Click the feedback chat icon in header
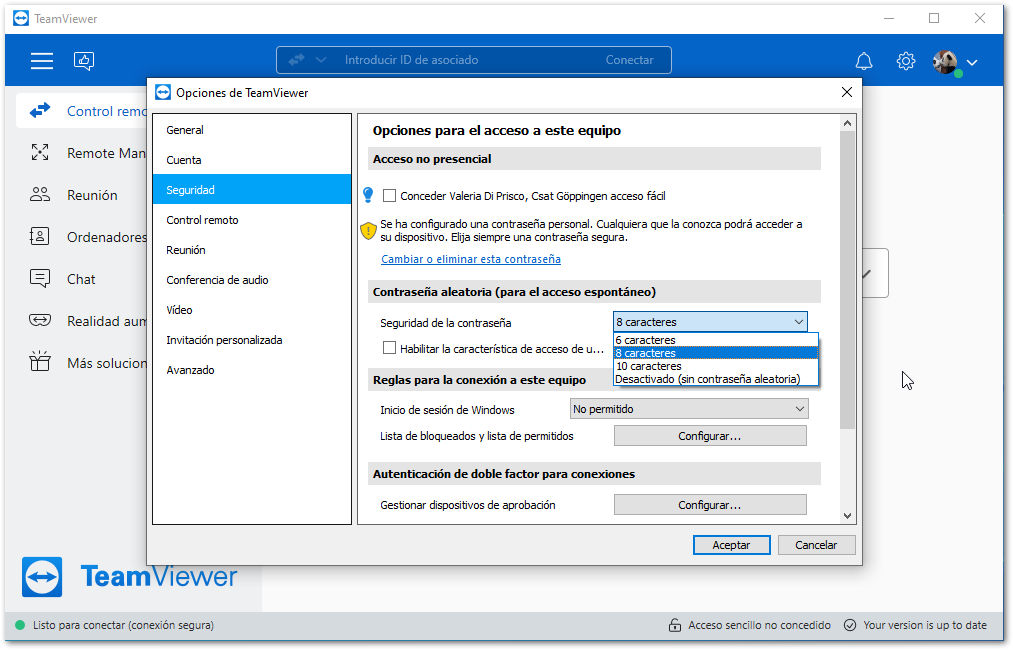The image size is (1013, 650). 84,61
